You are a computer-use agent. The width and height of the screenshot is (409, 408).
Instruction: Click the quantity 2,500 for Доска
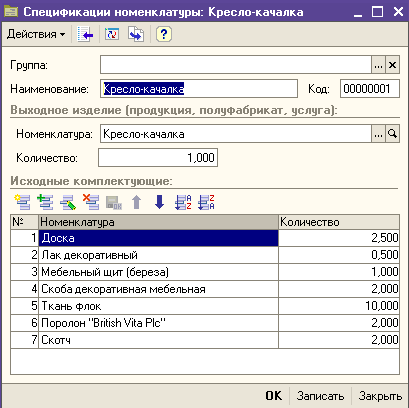[339, 238]
